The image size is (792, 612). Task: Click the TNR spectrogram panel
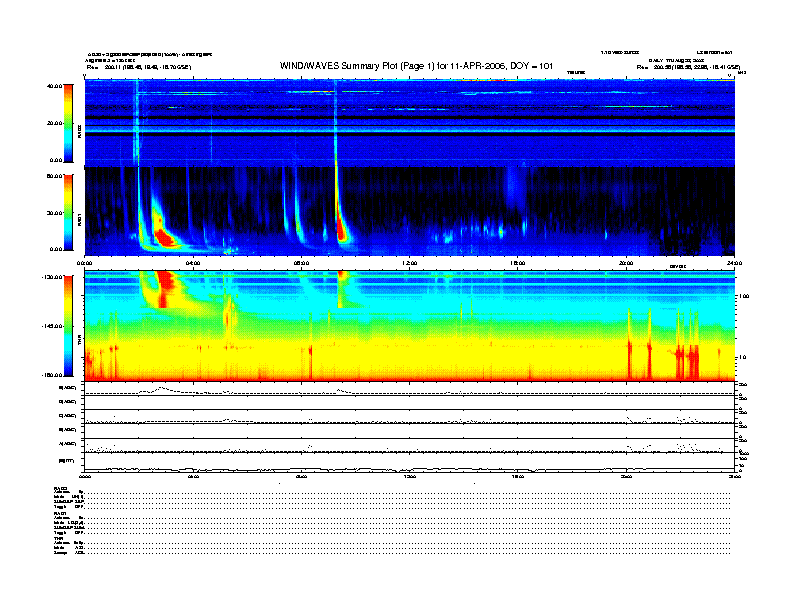click(x=410, y=326)
